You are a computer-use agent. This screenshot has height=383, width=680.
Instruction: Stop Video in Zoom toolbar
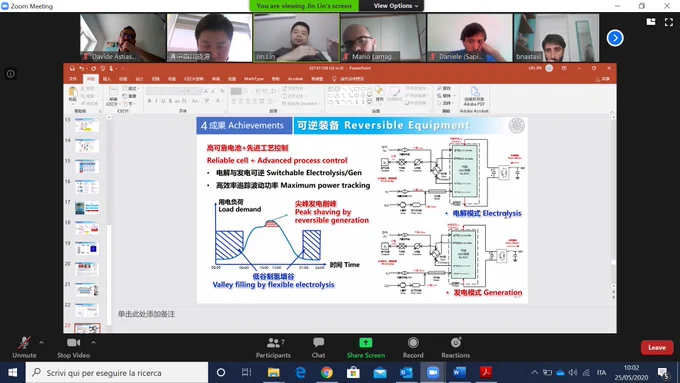[x=73, y=348]
